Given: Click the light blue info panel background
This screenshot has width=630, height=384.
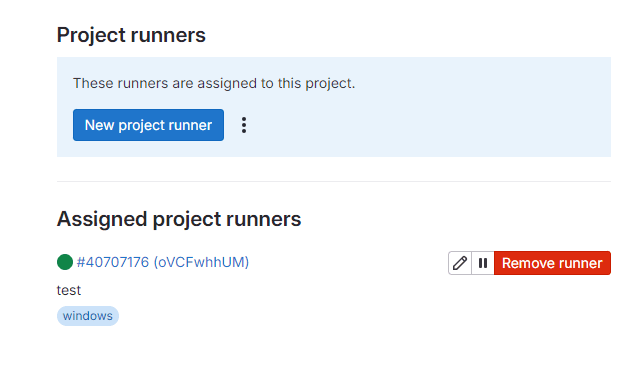Looking at the screenshot, I should pyautogui.click(x=422, y=121).
